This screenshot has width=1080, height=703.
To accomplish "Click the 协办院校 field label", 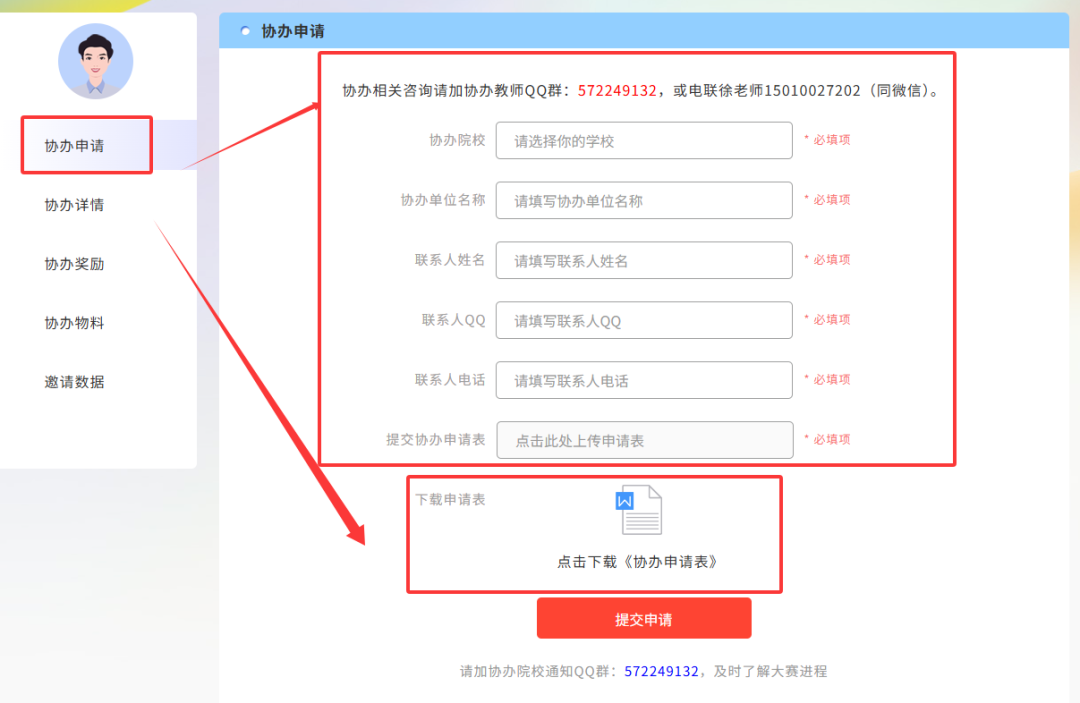I will click(457, 140).
